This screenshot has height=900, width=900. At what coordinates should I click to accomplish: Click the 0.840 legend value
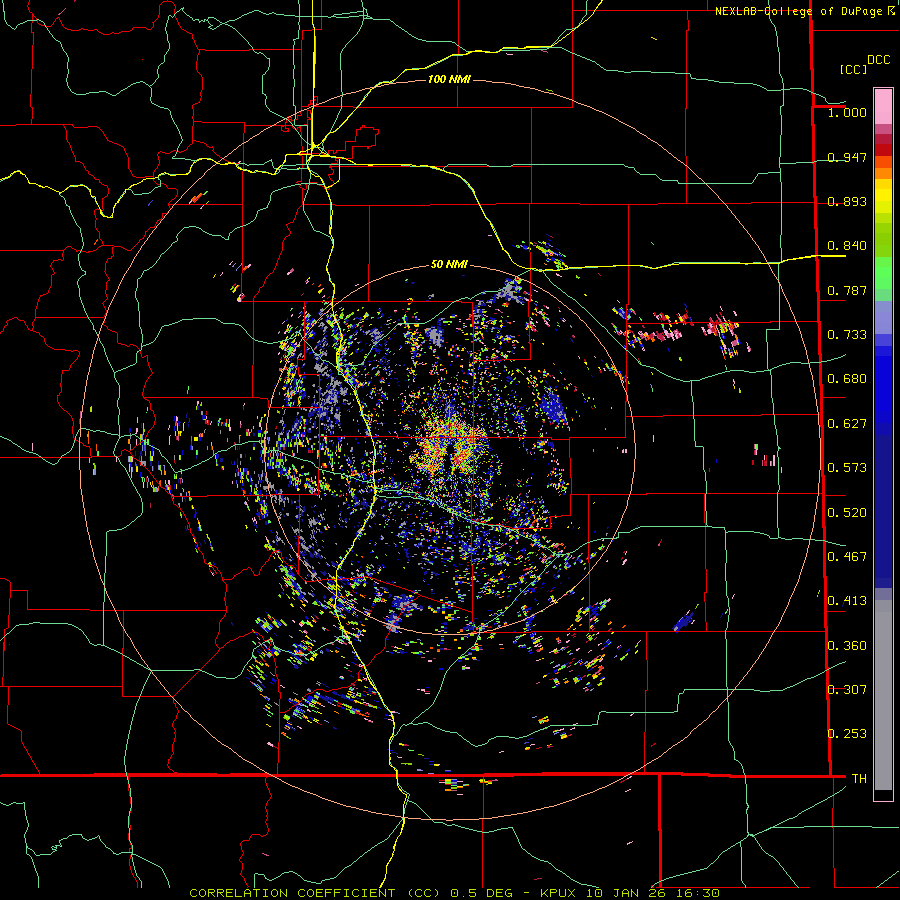coord(847,246)
